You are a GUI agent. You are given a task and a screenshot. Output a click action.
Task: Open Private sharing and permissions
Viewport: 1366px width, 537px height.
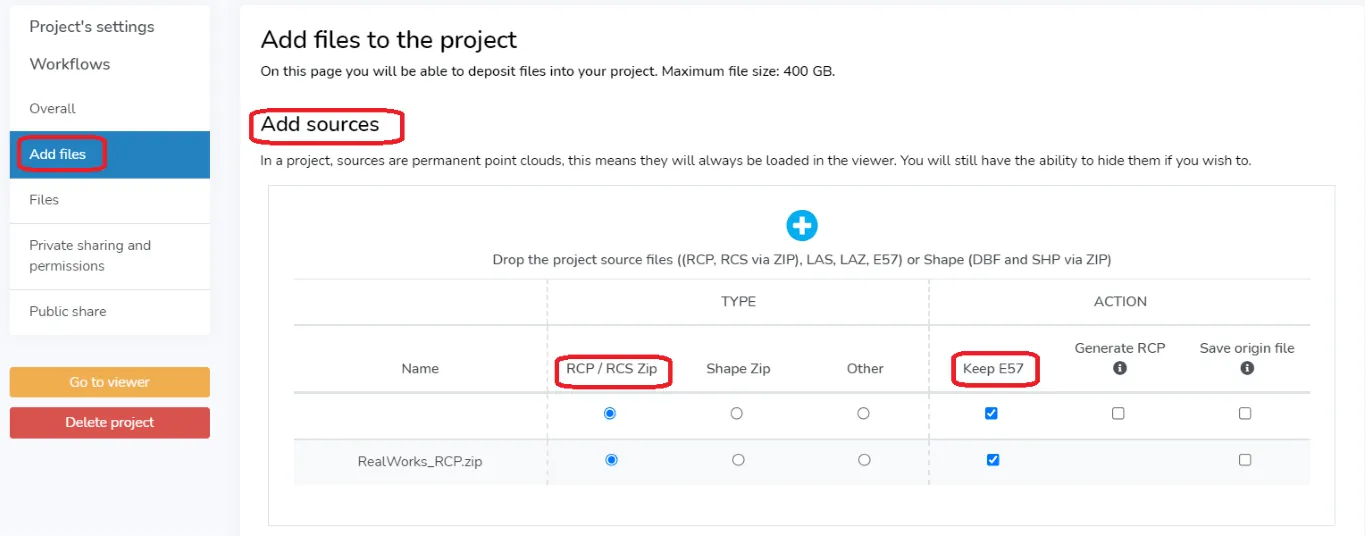click(110, 256)
